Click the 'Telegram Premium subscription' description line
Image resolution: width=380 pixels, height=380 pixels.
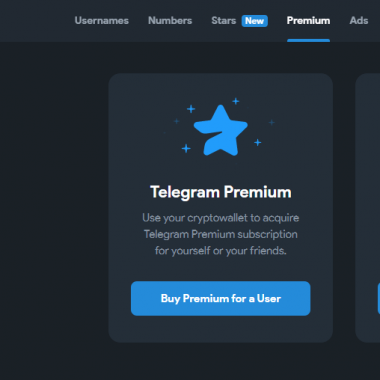click(x=221, y=234)
